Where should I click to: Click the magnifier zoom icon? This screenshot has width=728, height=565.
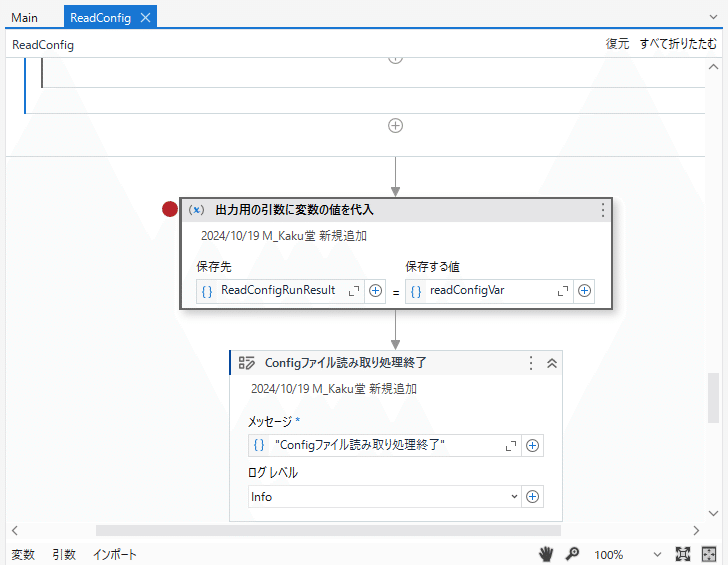click(x=572, y=554)
